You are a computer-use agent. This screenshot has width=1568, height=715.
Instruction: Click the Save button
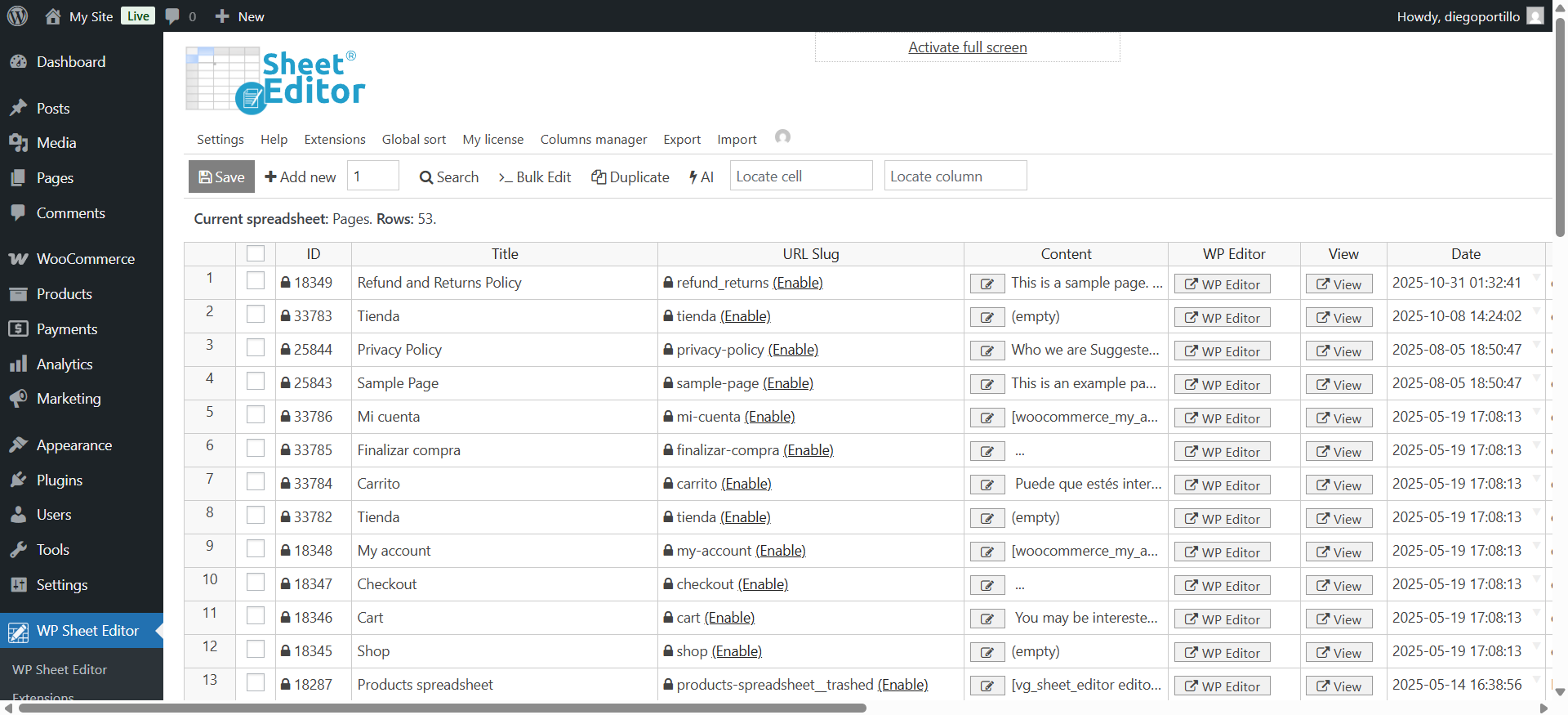(221, 177)
